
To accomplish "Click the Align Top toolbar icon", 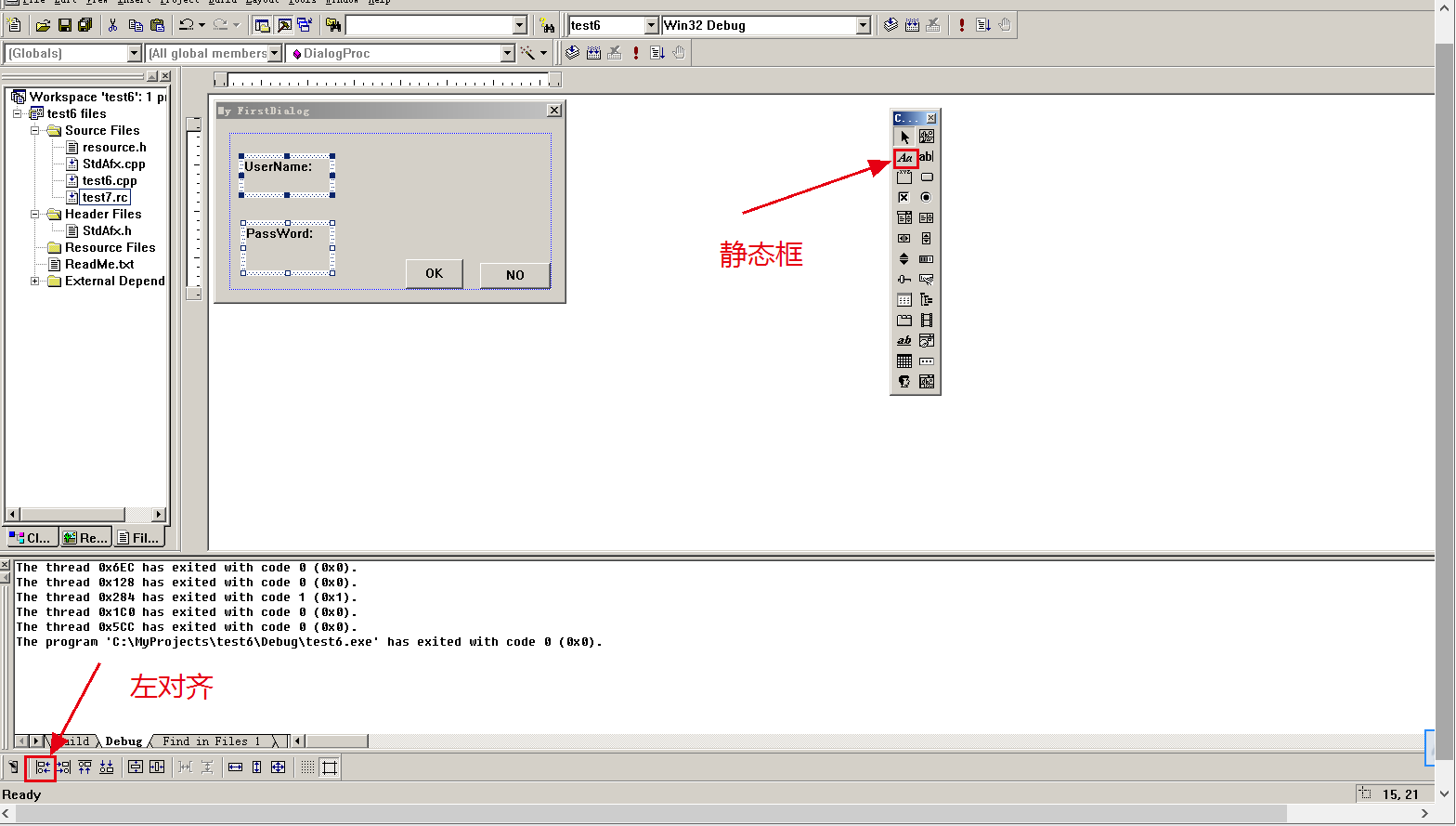I will pos(85,767).
